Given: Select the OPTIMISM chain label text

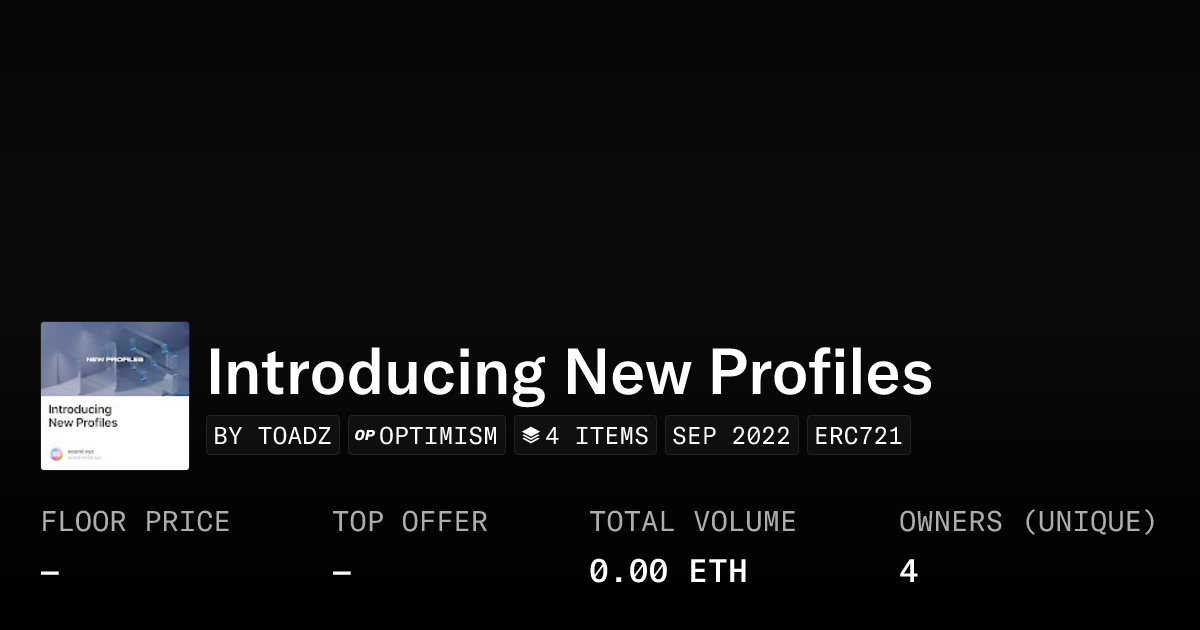Looking at the screenshot, I should (438, 436).
